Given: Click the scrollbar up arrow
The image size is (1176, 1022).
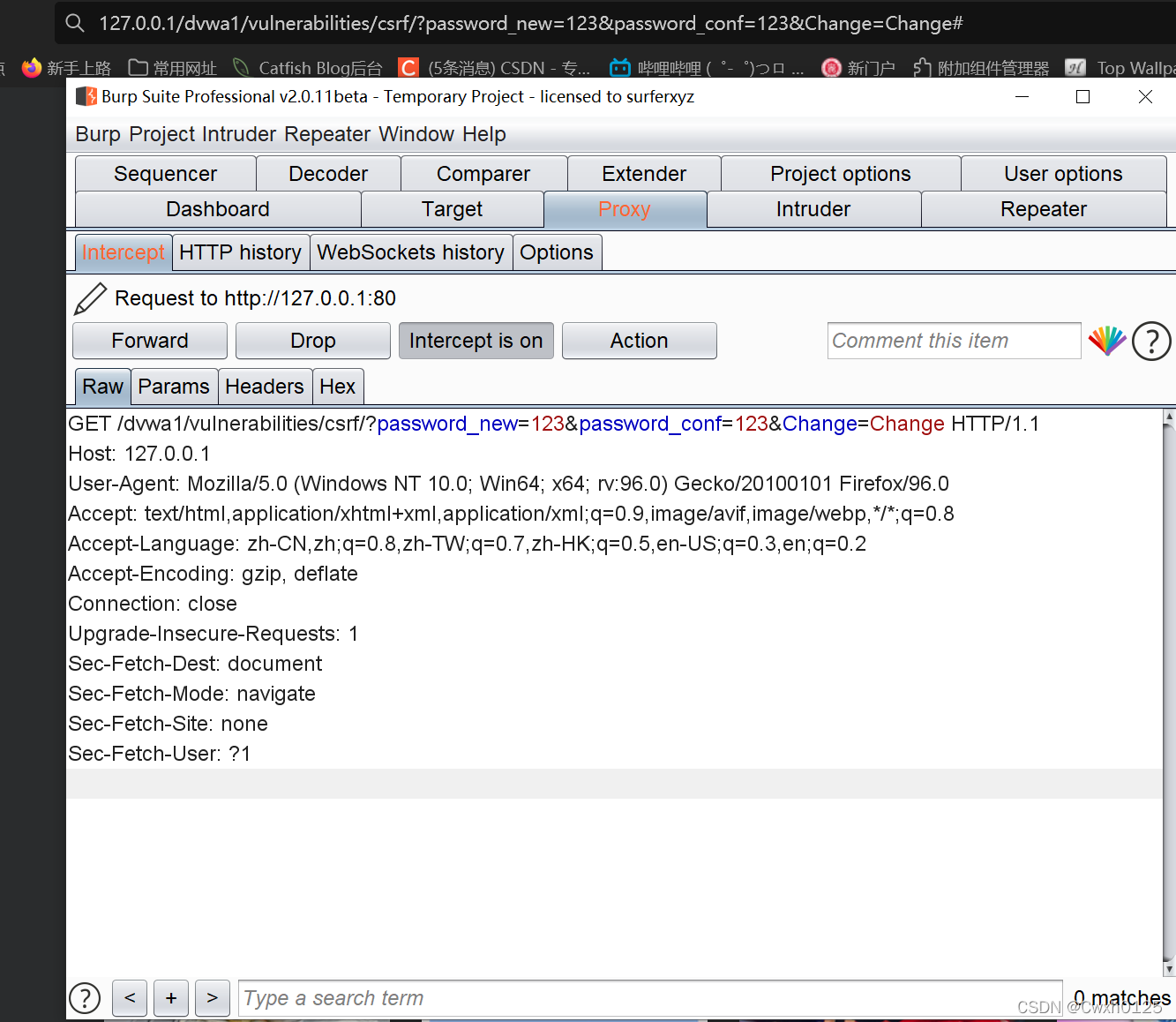Looking at the screenshot, I should pos(1170,416).
